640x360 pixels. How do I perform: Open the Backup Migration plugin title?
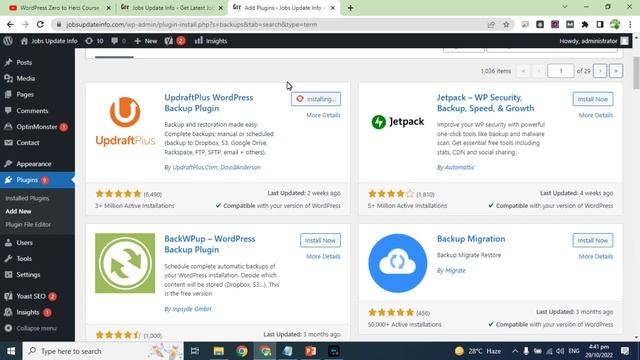[x=471, y=239]
